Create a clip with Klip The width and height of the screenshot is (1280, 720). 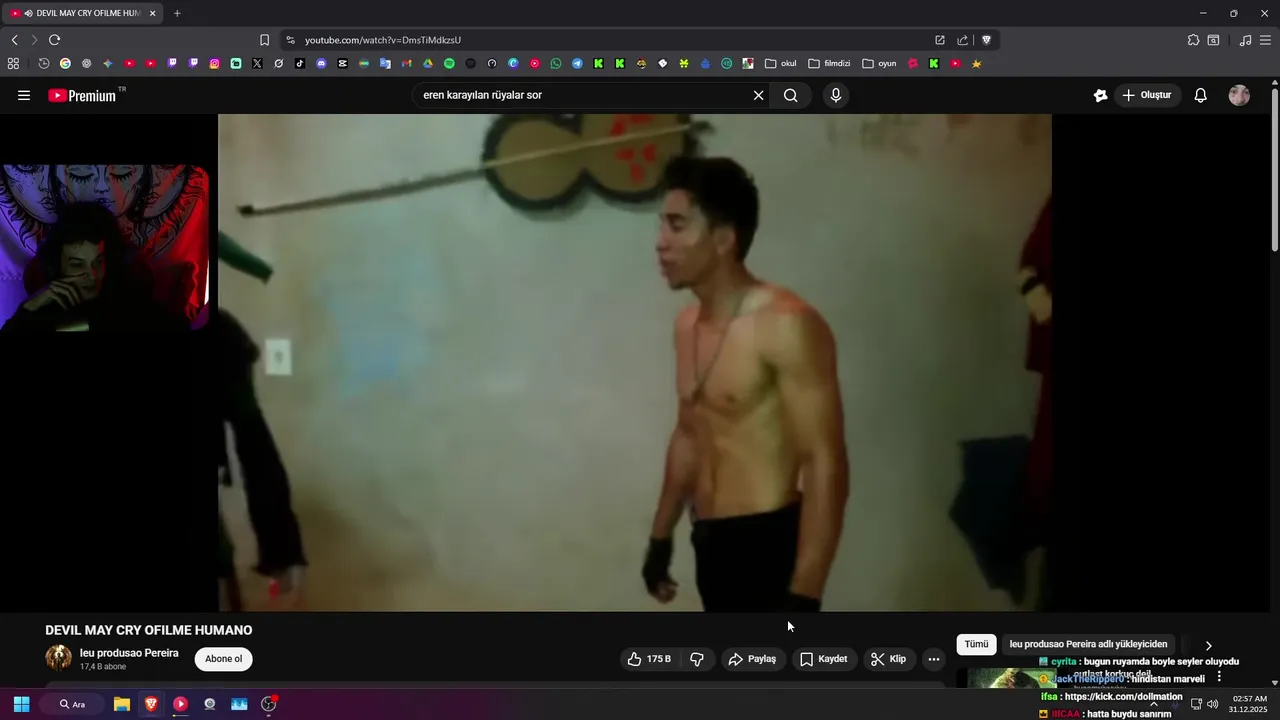pyautogui.click(x=888, y=659)
